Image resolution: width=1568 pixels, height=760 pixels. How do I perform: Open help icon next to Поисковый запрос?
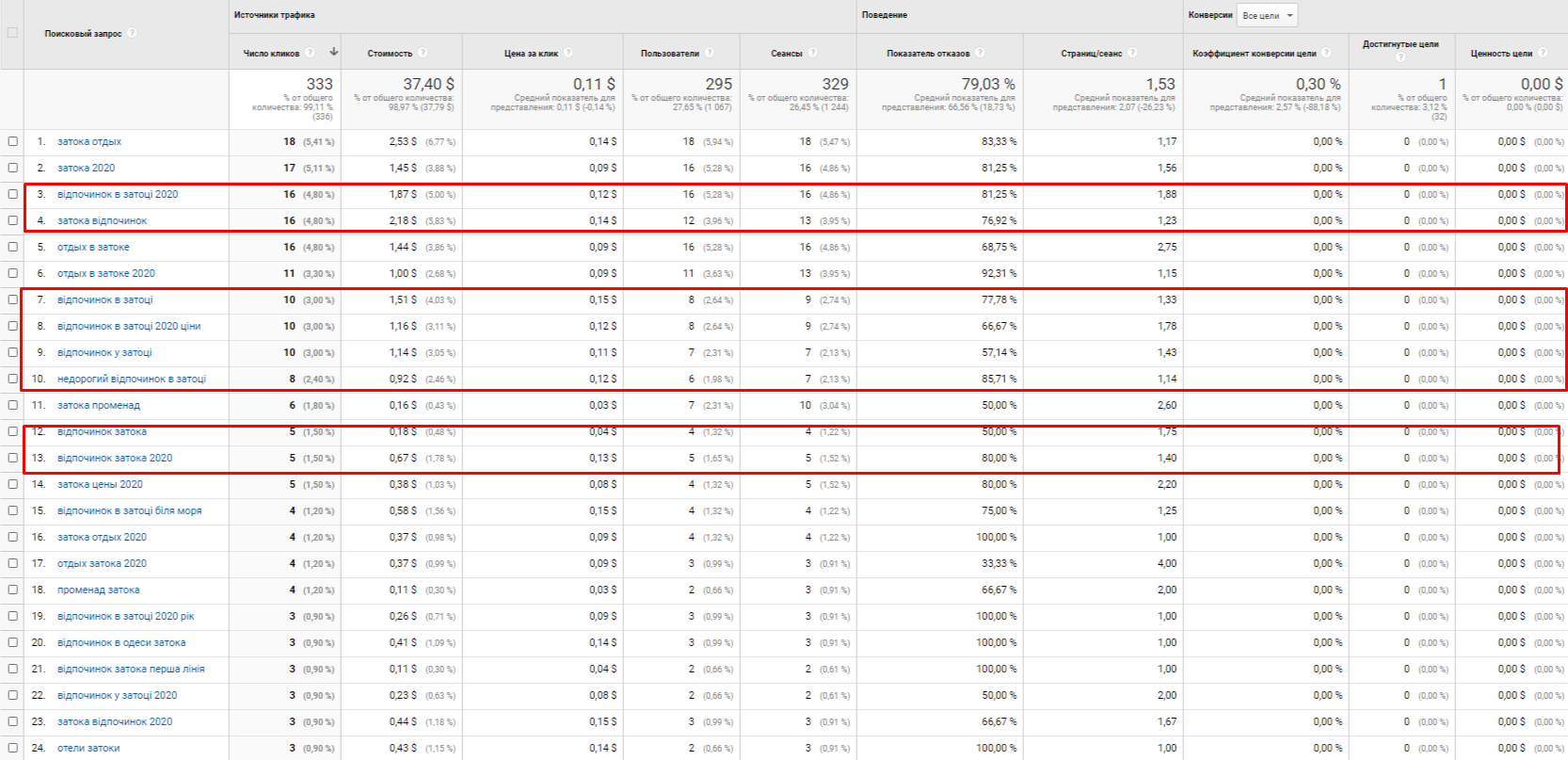(132, 33)
